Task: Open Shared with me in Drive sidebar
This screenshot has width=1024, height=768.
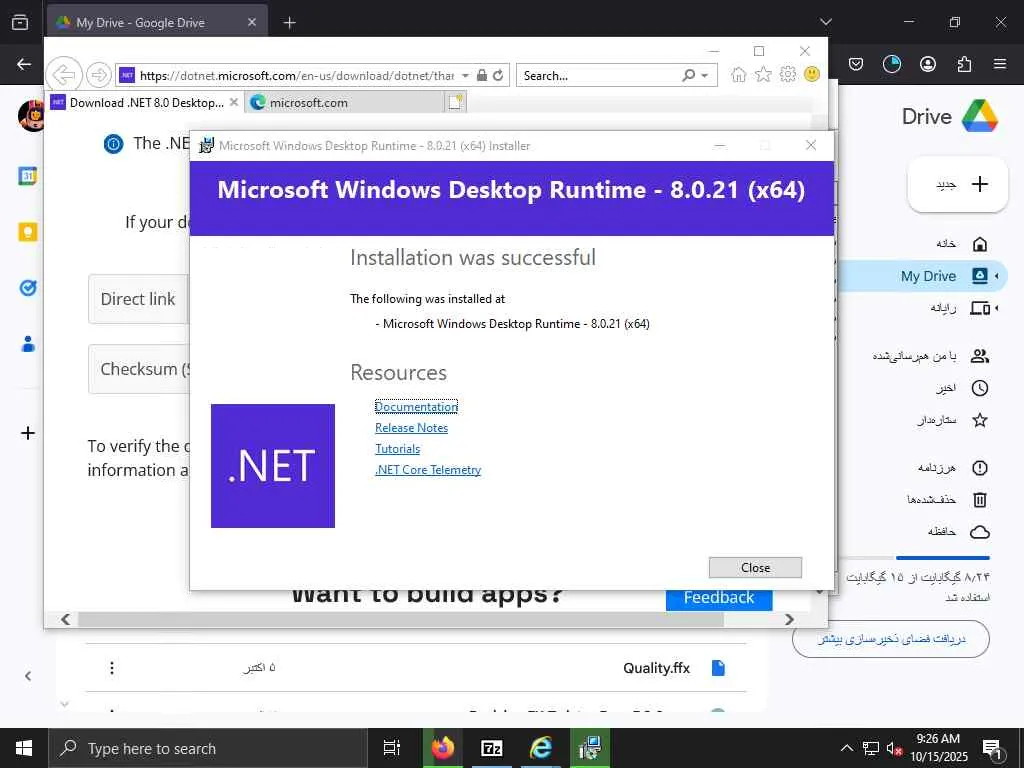Action: [x=931, y=356]
